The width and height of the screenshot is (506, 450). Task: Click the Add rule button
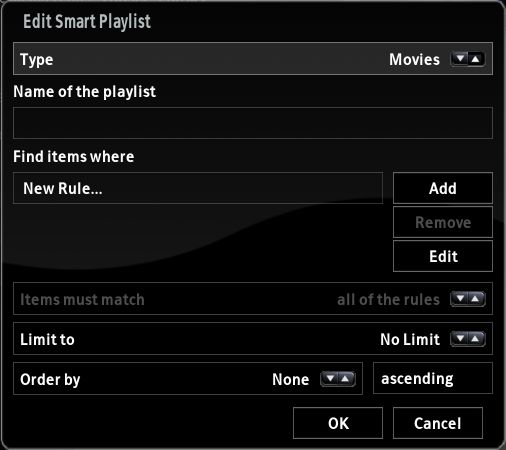click(x=443, y=188)
